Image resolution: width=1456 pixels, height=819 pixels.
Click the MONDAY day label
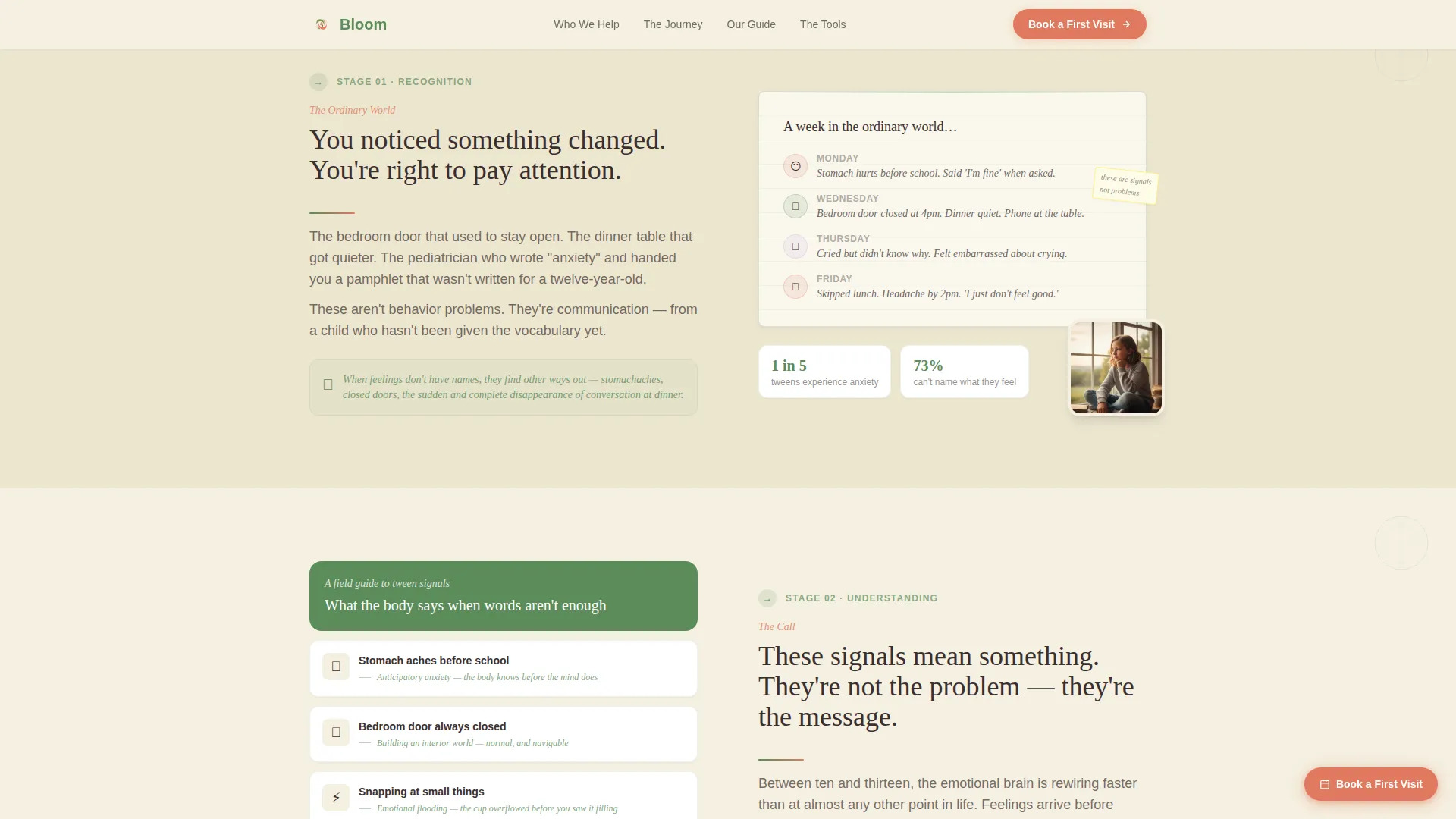tap(837, 158)
